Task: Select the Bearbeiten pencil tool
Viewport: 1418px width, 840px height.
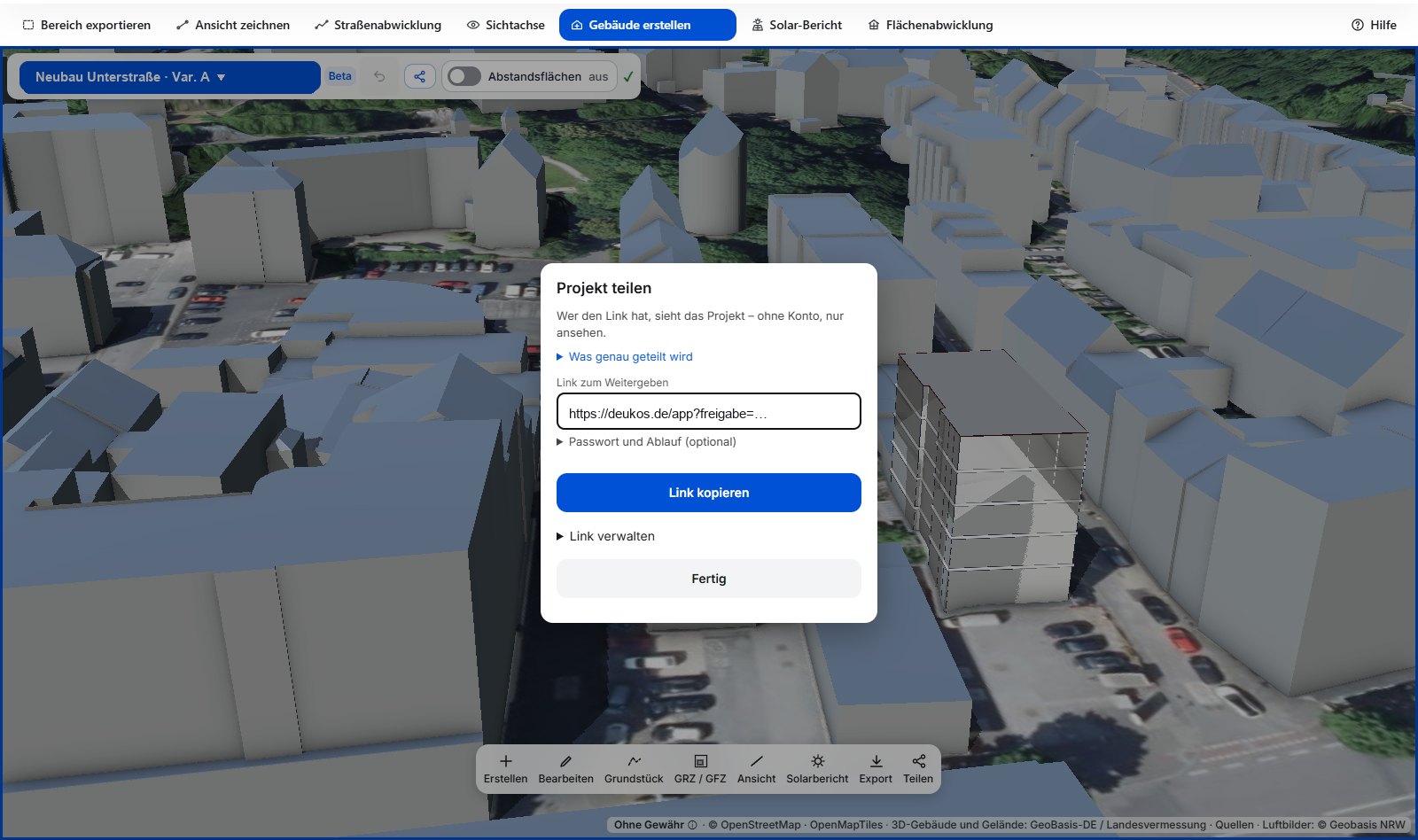Action: (x=565, y=769)
